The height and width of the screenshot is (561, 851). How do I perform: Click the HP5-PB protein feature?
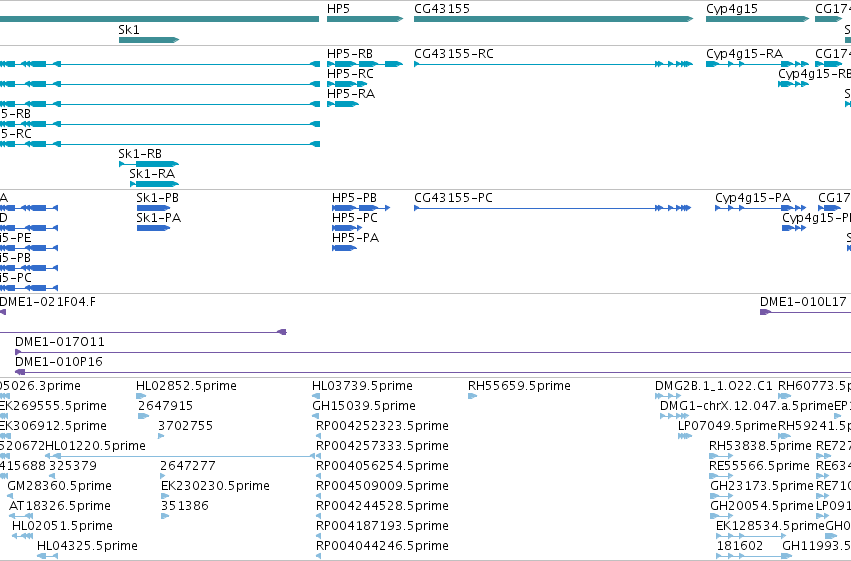361,208
